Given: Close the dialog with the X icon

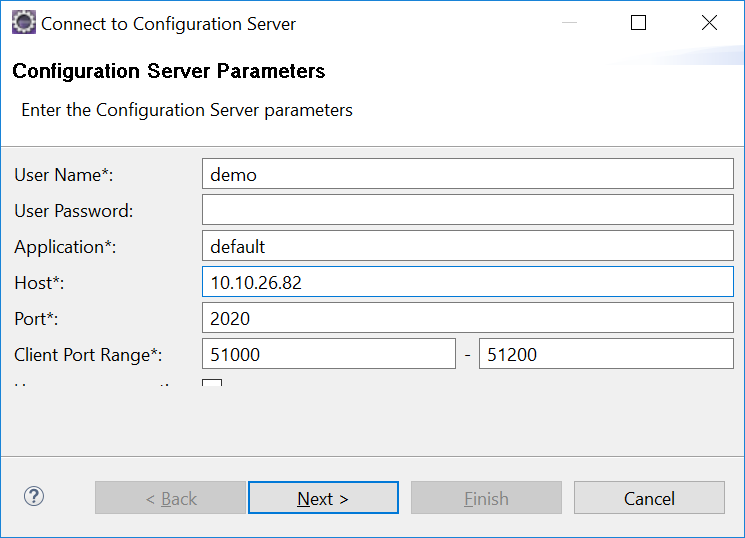Looking at the screenshot, I should (709, 23).
